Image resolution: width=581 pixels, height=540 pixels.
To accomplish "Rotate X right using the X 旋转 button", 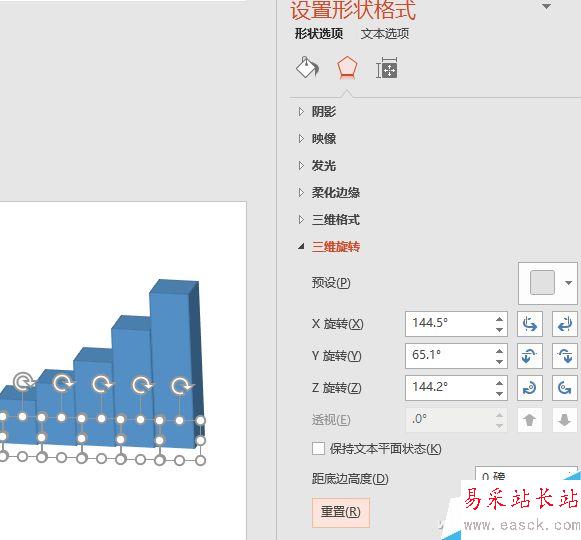I will click(564, 324).
